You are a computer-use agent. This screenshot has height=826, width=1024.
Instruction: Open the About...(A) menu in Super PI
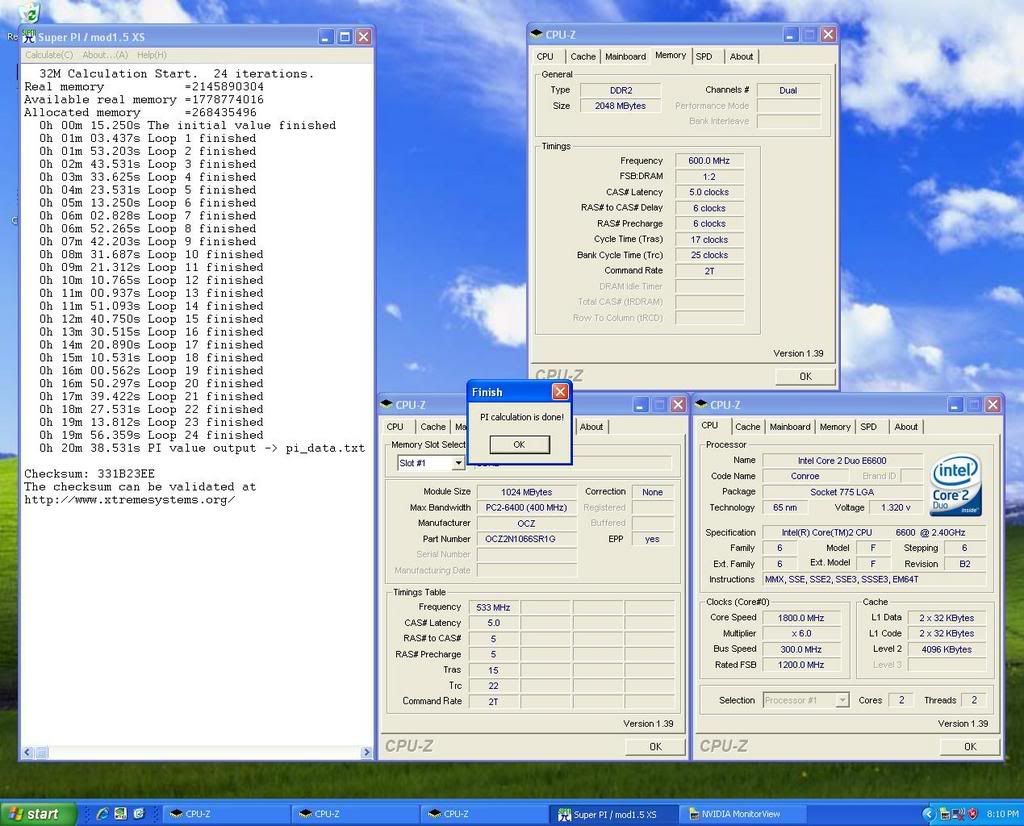click(105, 55)
